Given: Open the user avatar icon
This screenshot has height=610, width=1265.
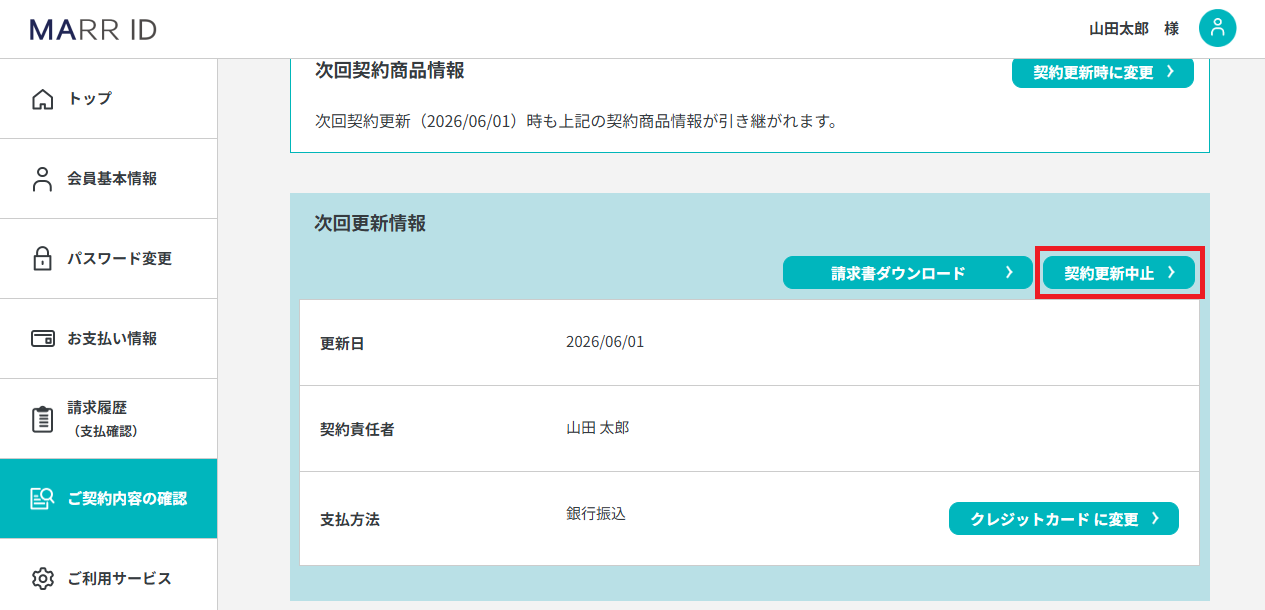Looking at the screenshot, I should pyautogui.click(x=1217, y=28).
